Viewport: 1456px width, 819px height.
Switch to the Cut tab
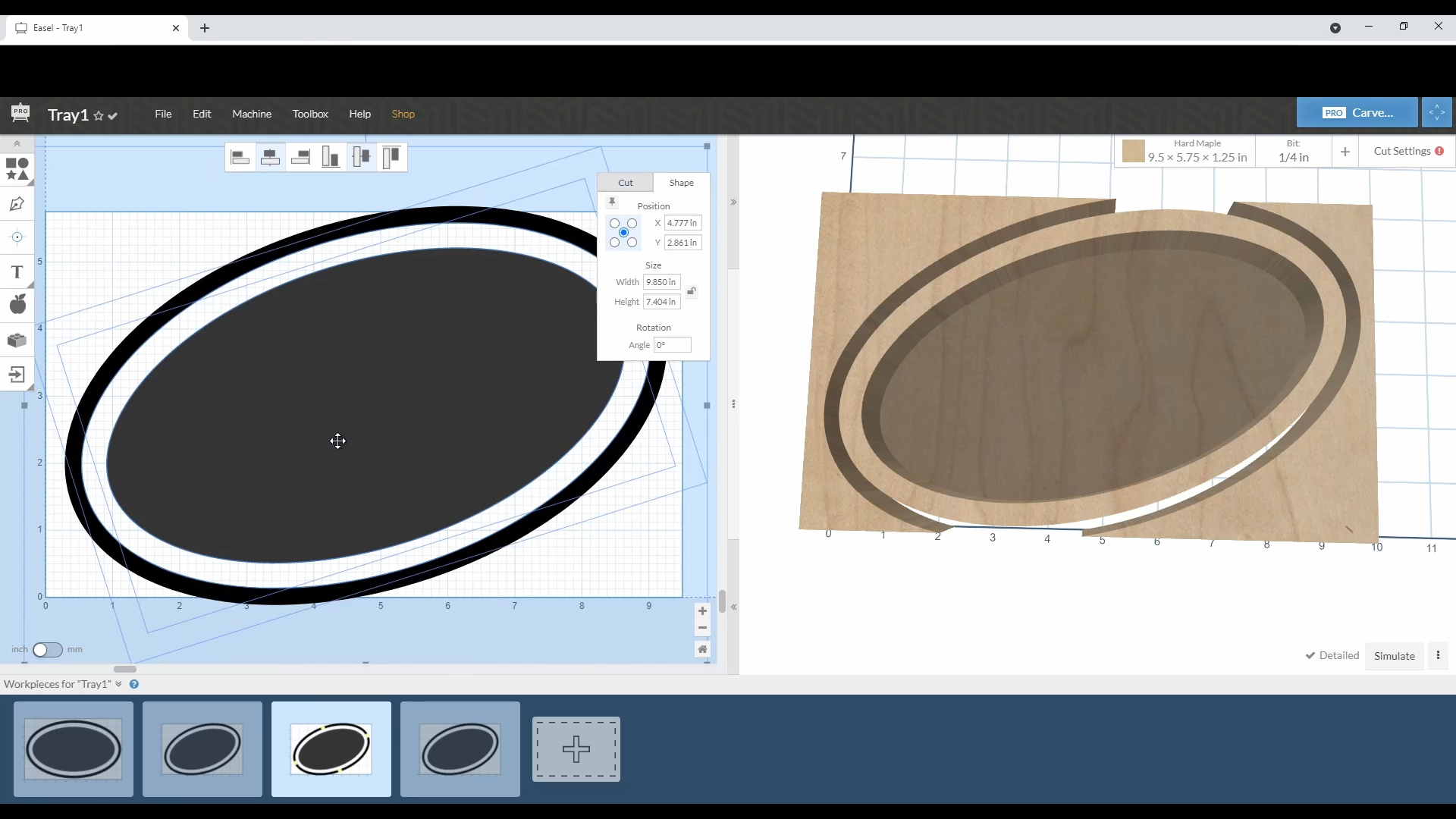(x=625, y=182)
